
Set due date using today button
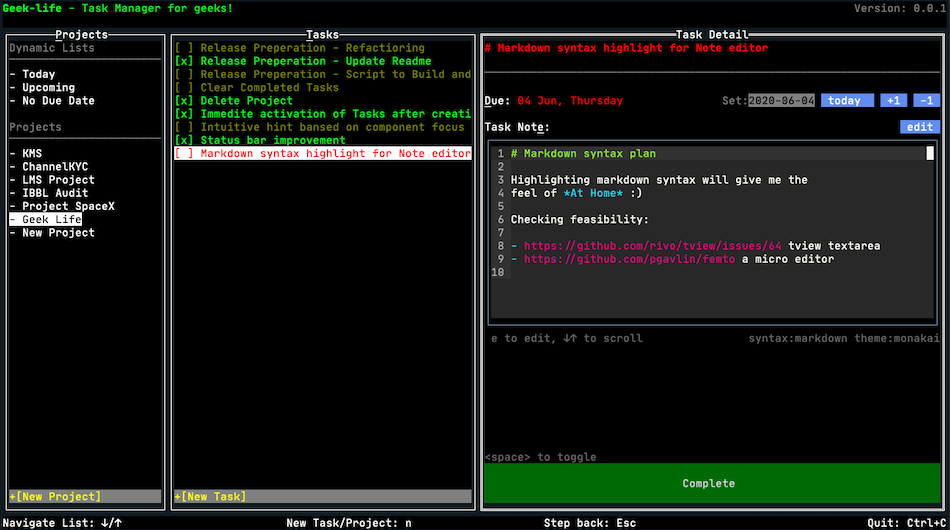844,100
